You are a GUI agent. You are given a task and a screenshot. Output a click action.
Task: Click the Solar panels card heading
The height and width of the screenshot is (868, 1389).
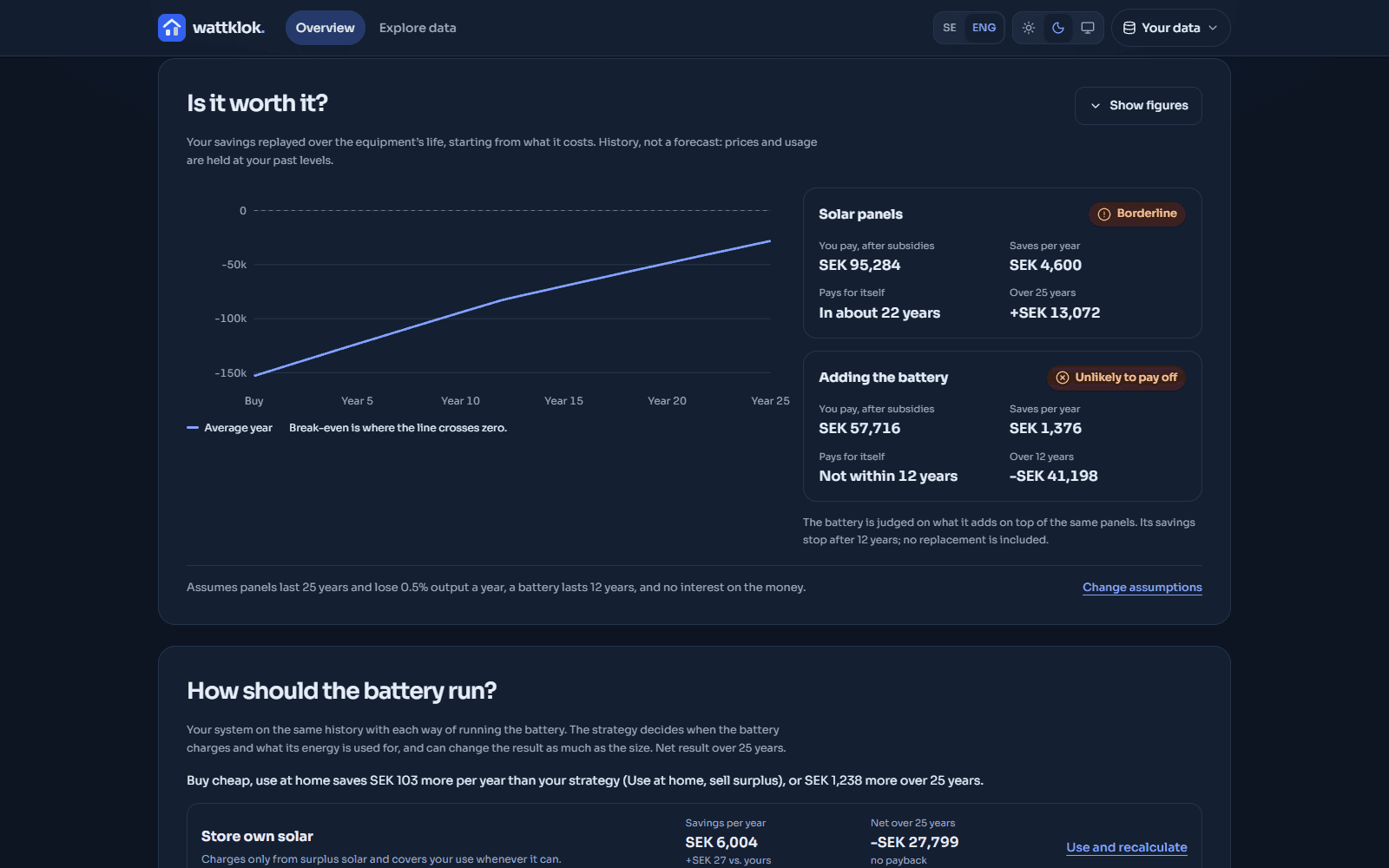point(860,214)
